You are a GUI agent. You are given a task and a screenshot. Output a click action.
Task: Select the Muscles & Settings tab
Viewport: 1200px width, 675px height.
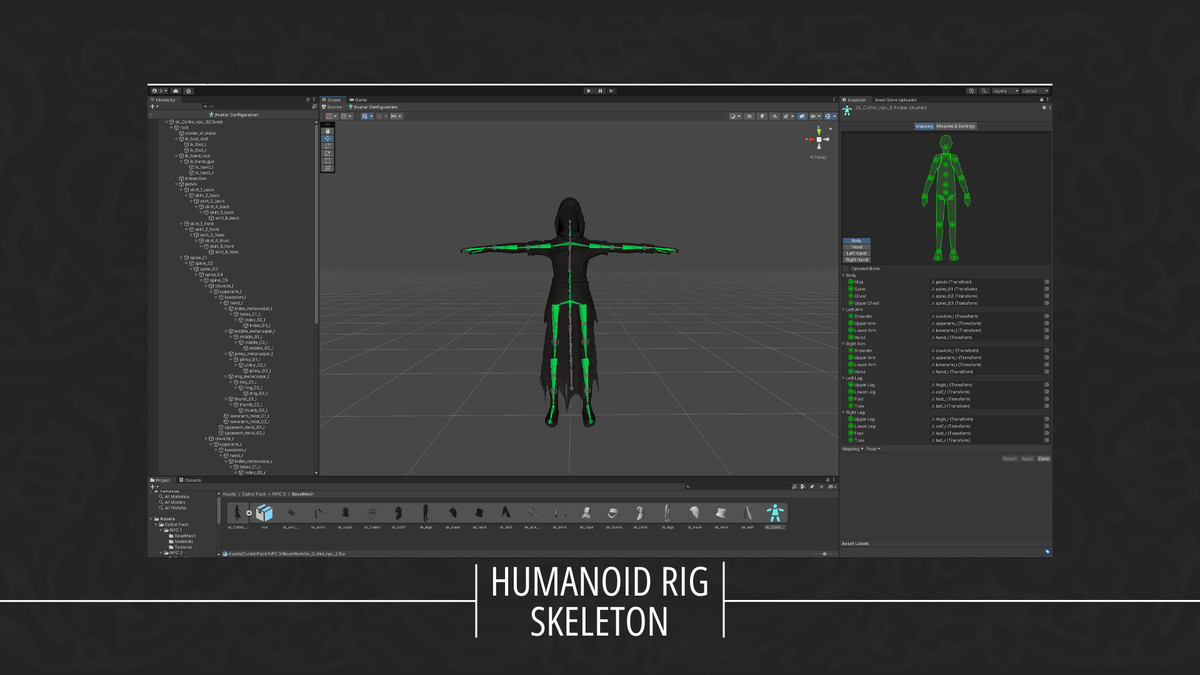pyautogui.click(x=956, y=126)
